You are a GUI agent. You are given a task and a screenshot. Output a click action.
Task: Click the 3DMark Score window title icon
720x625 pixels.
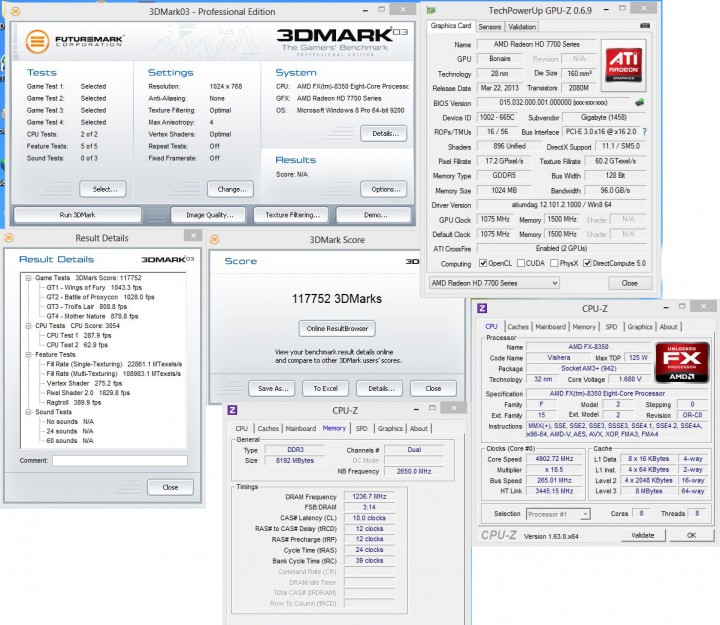click(214, 239)
